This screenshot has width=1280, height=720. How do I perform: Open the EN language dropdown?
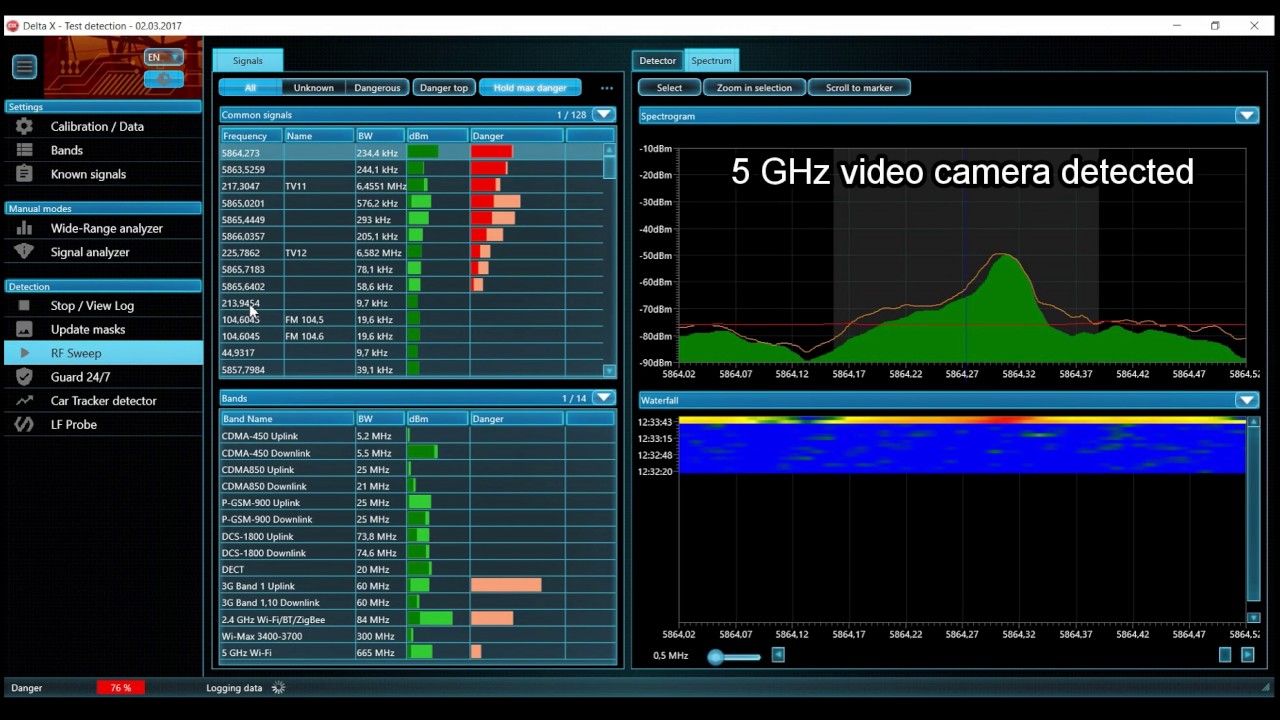164,57
